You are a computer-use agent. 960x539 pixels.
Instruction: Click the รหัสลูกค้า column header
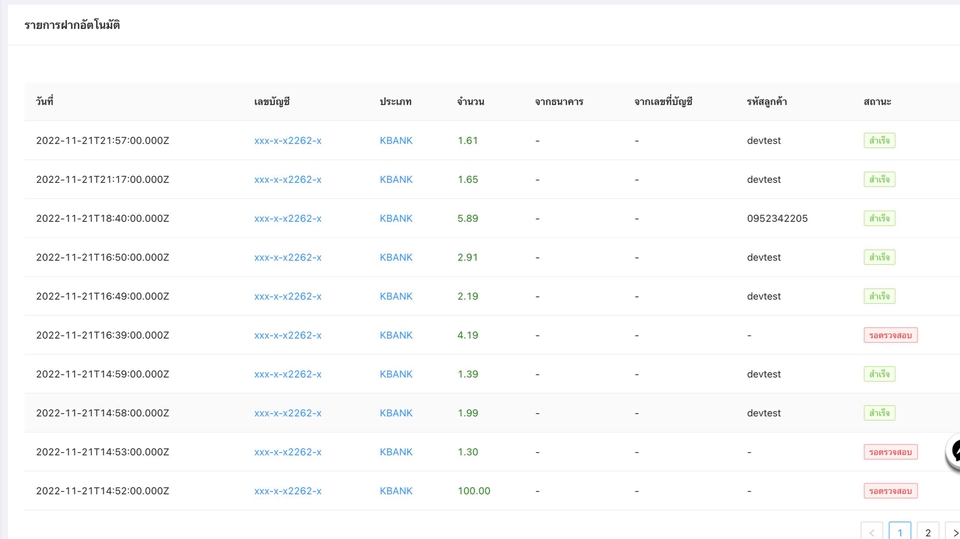767,101
